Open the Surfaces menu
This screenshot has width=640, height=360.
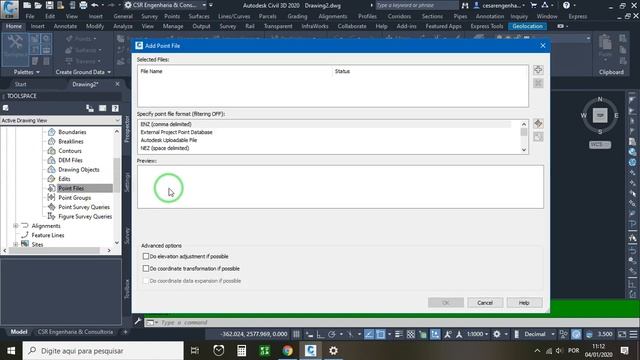tap(199, 16)
